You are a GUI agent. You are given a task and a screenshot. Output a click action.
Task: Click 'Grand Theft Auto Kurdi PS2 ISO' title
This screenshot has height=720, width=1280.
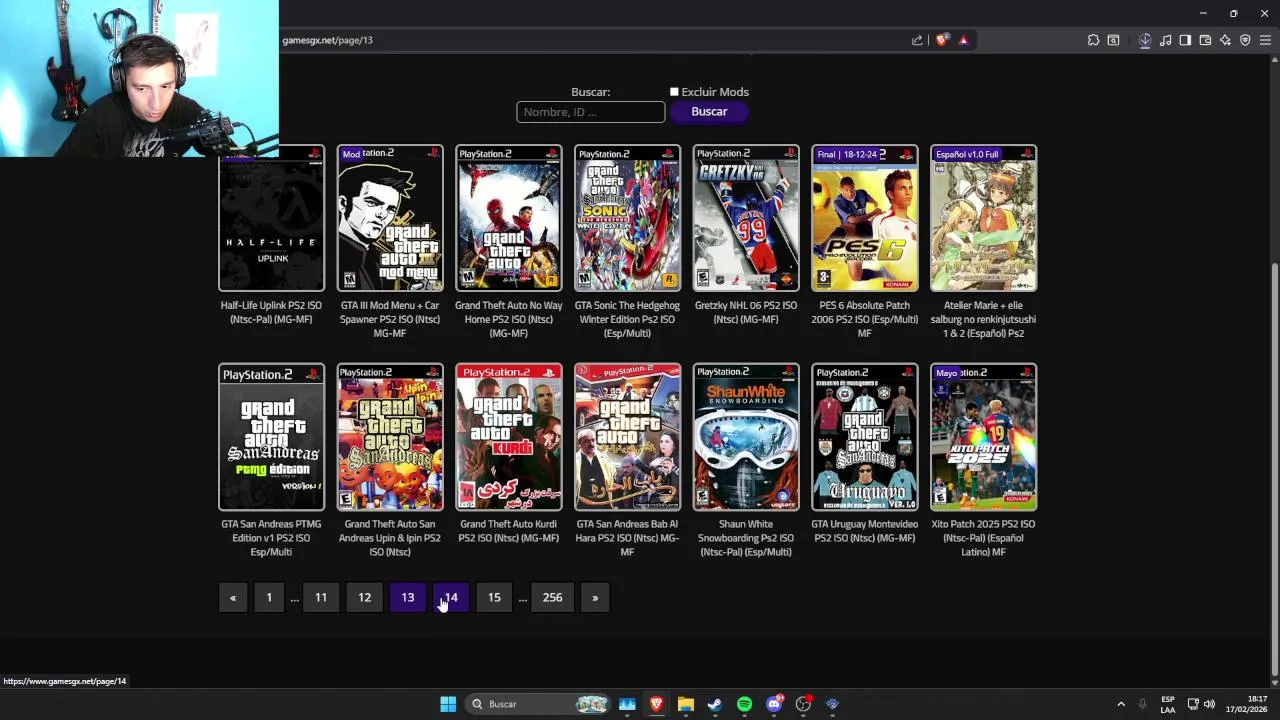tap(509, 531)
